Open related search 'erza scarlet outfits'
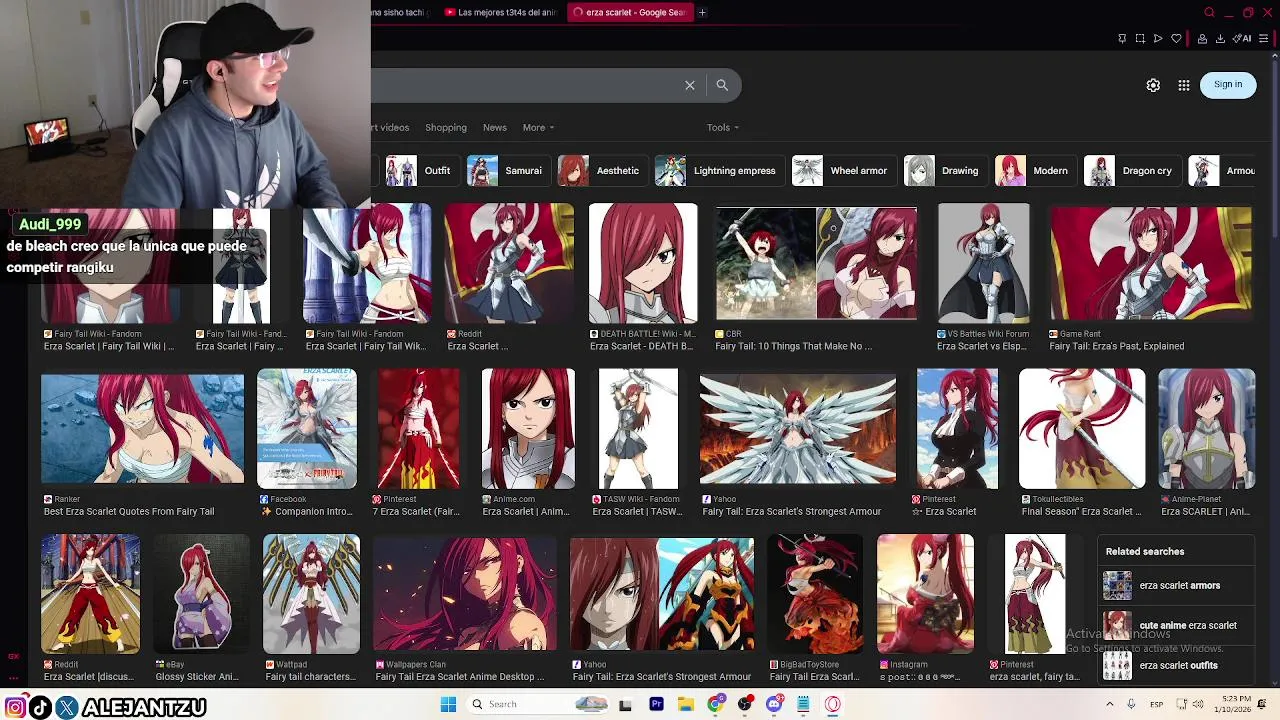1280x720 pixels. coord(1176,665)
